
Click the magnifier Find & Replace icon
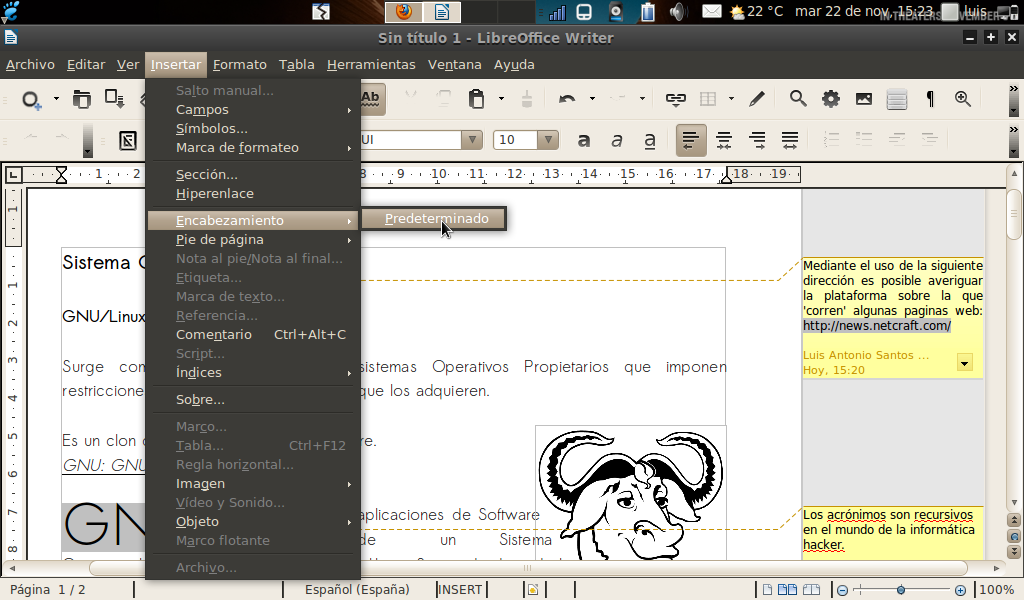coord(797,99)
